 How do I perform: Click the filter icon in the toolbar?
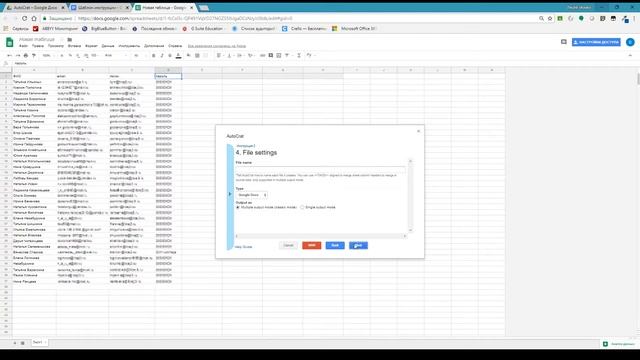click(x=287, y=56)
